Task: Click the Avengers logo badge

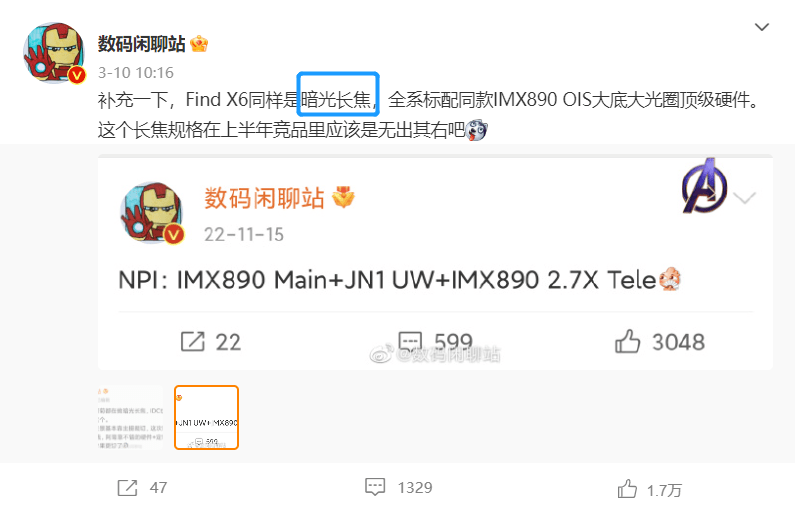Action: [x=704, y=186]
